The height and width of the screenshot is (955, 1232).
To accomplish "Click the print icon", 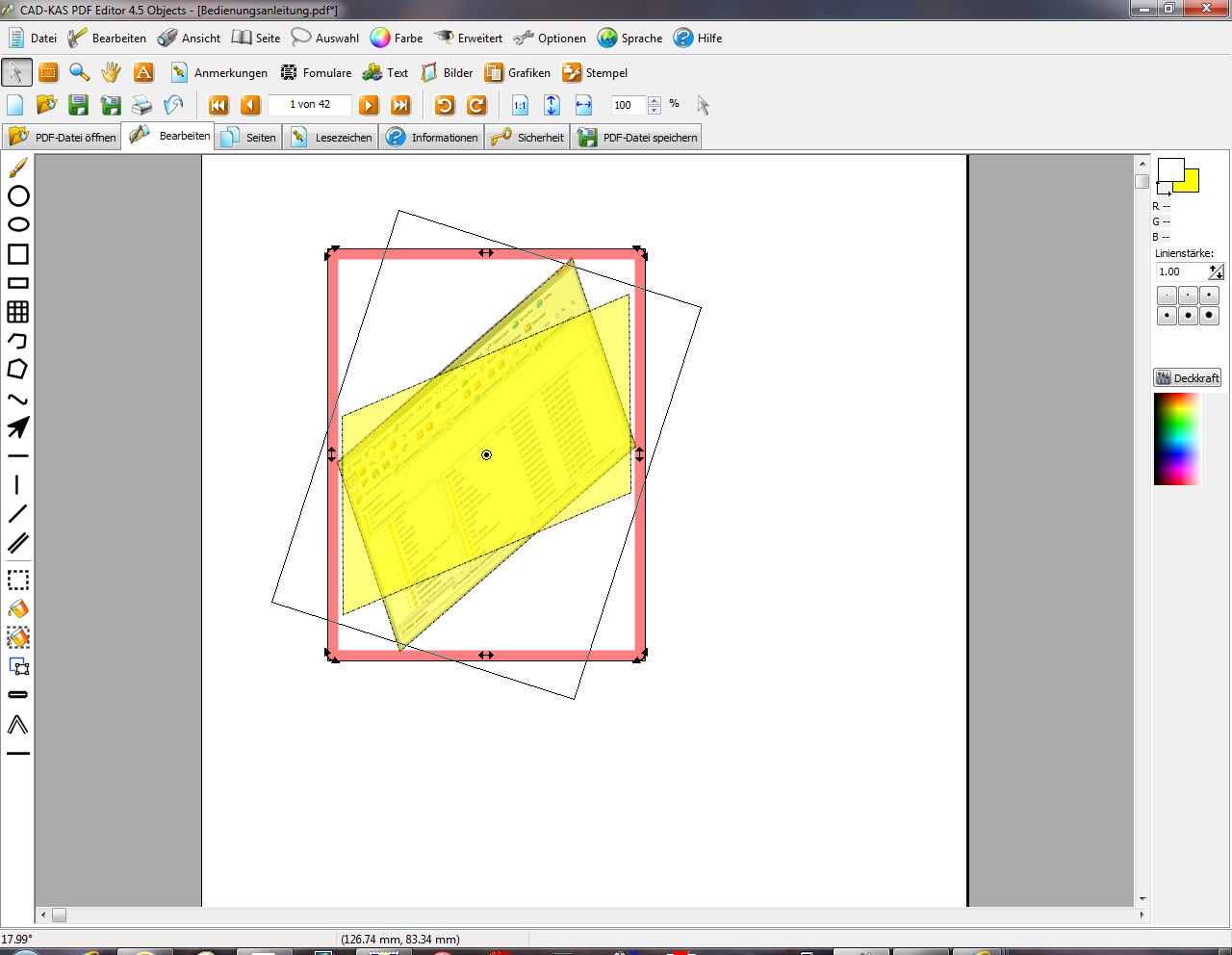I will [142, 105].
